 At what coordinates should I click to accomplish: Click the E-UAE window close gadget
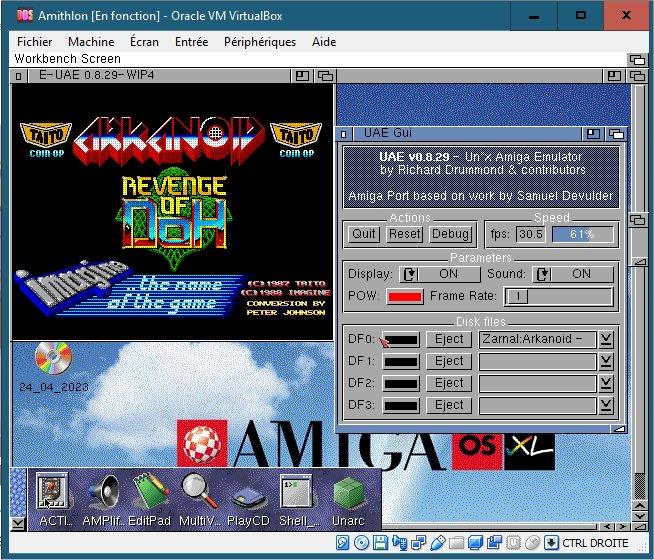(x=19, y=76)
